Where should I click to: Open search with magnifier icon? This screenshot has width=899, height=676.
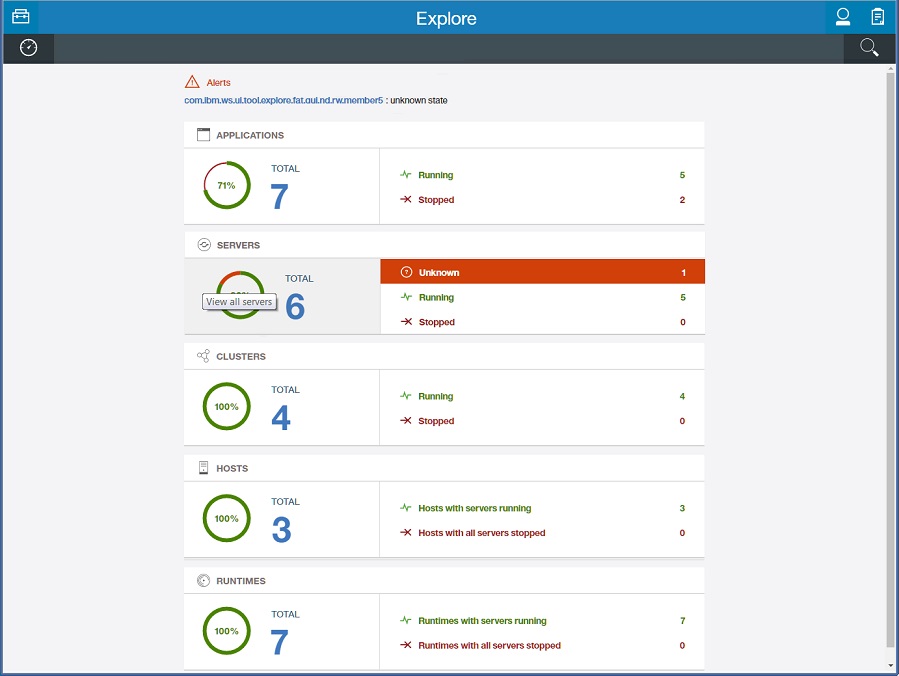click(x=869, y=48)
